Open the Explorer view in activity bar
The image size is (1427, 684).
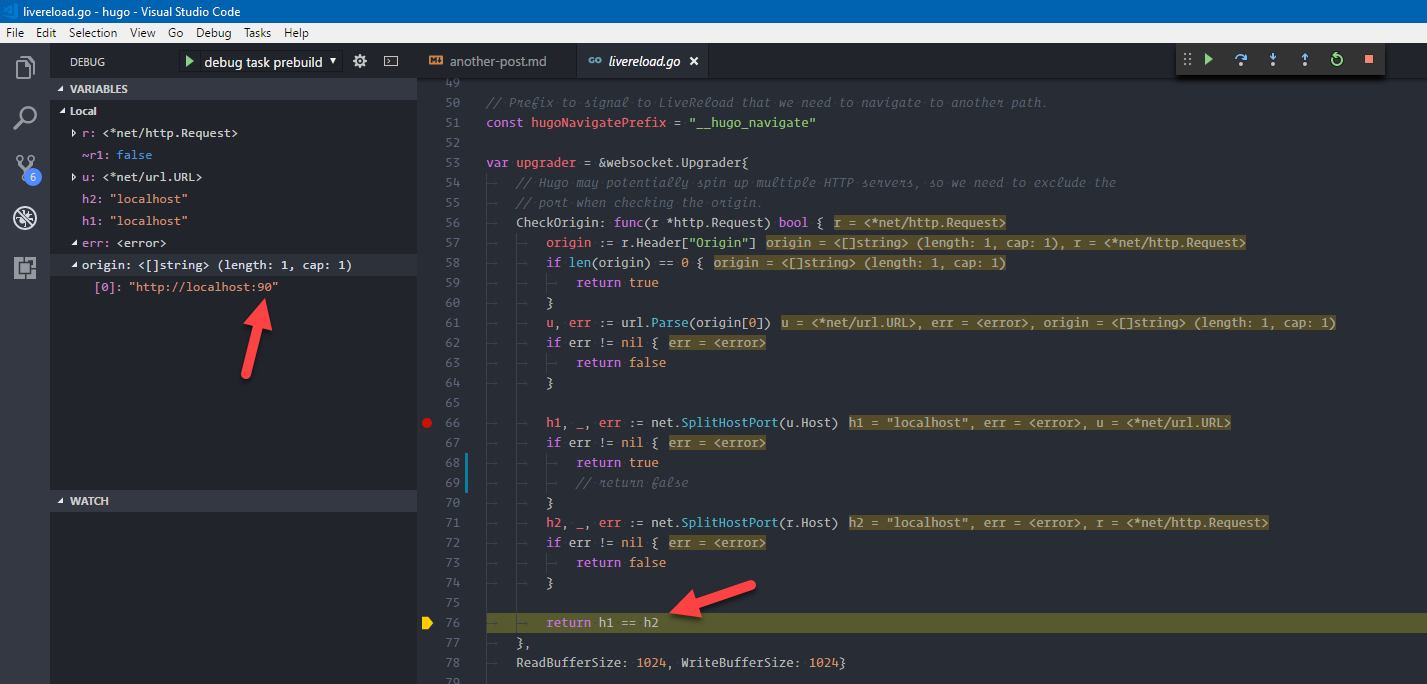25,68
